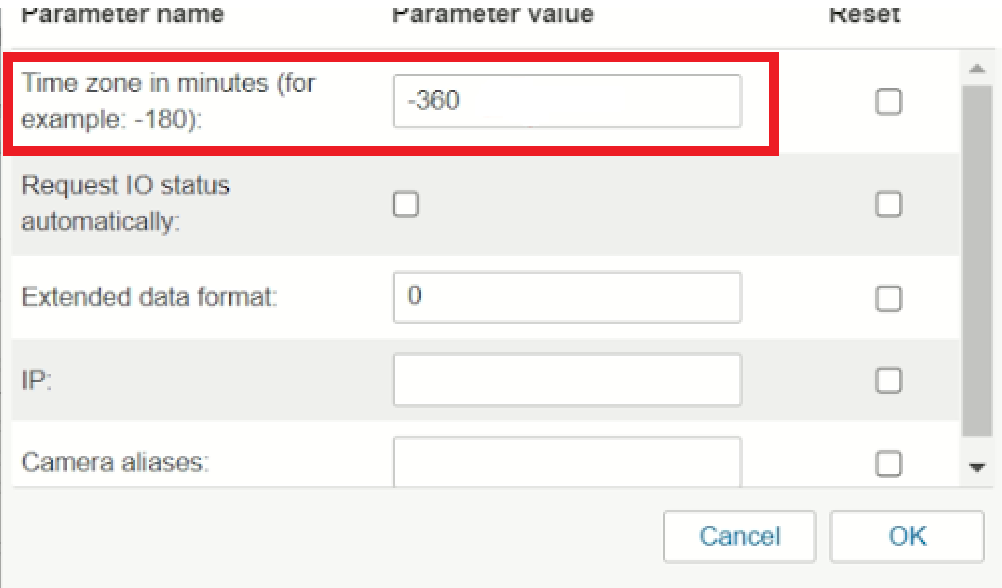Viewport: 1002px width, 588px height.
Task: Click the Extended data format label
Action: pyautogui.click(x=150, y=297)
